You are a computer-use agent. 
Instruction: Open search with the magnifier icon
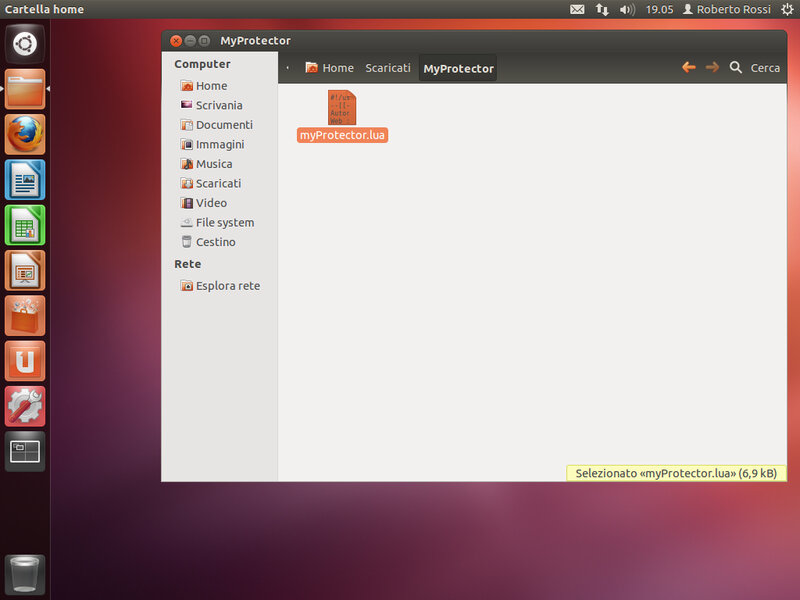pos(736,67)
